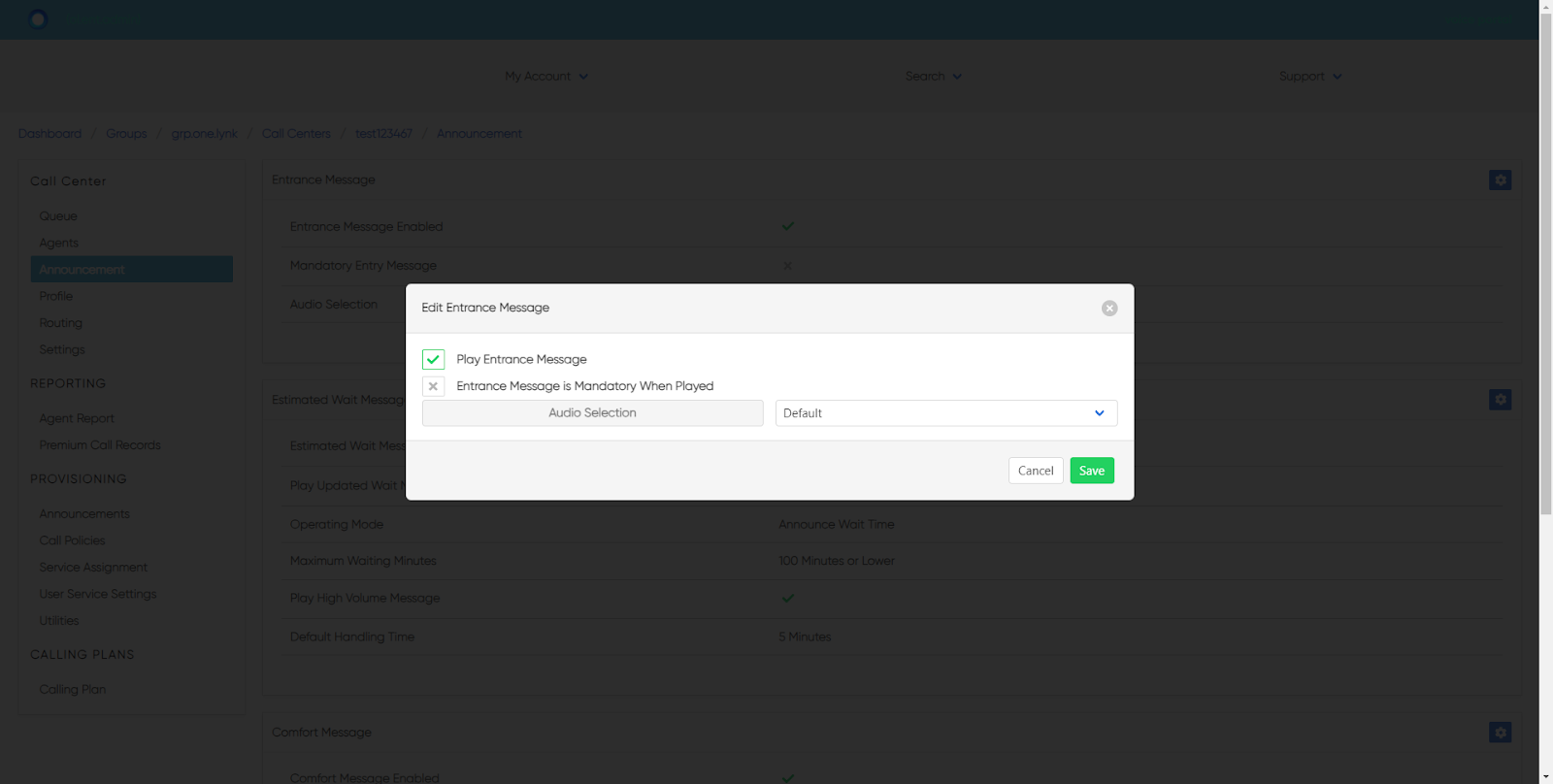Open the Audio Selection Default dropdown
Image resolution: width=1553 pixels, height=784 pixels.
click(x=946, y=413)
